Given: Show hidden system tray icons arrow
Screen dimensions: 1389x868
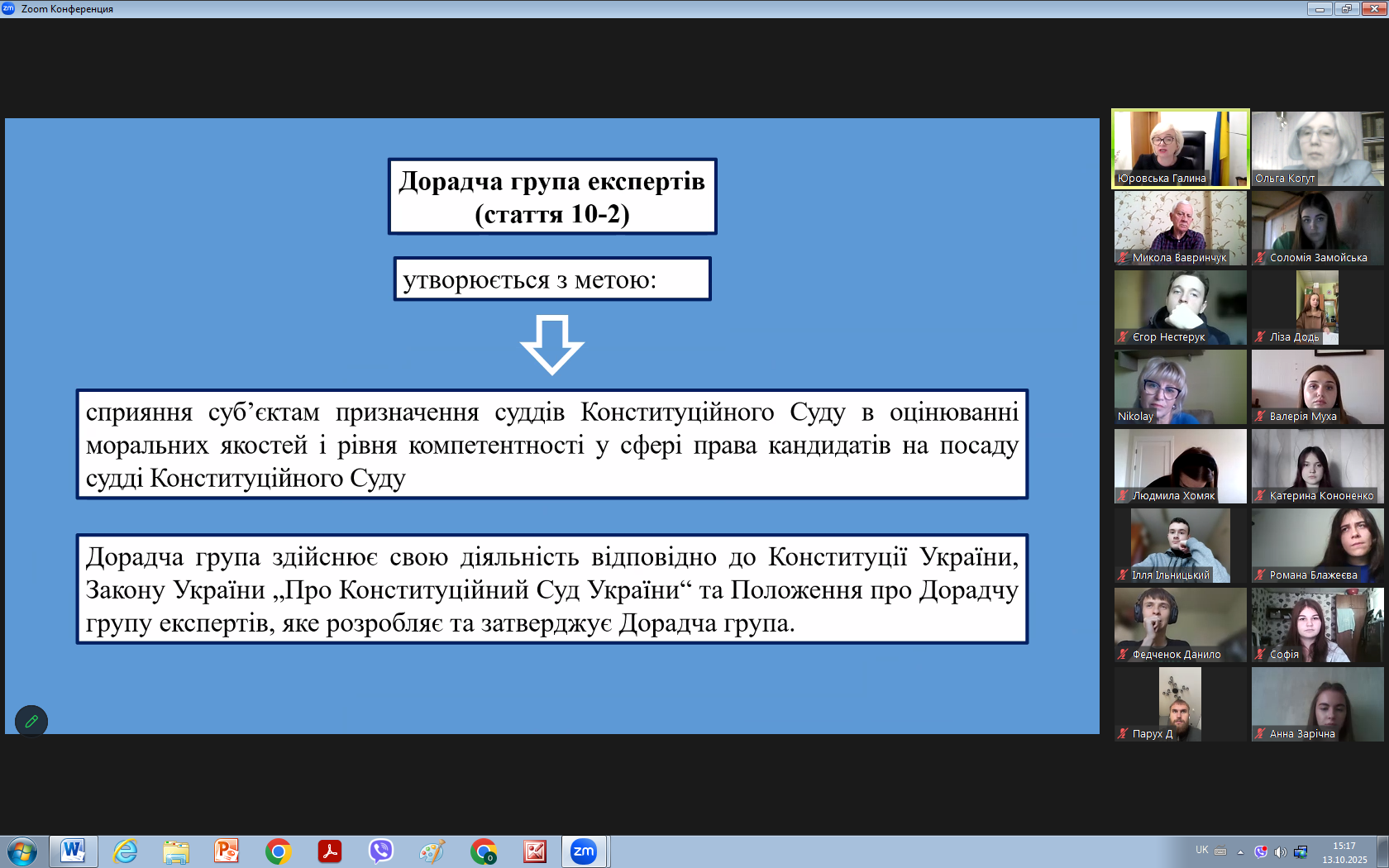Looking at the screenshot, I should 1240,851.
